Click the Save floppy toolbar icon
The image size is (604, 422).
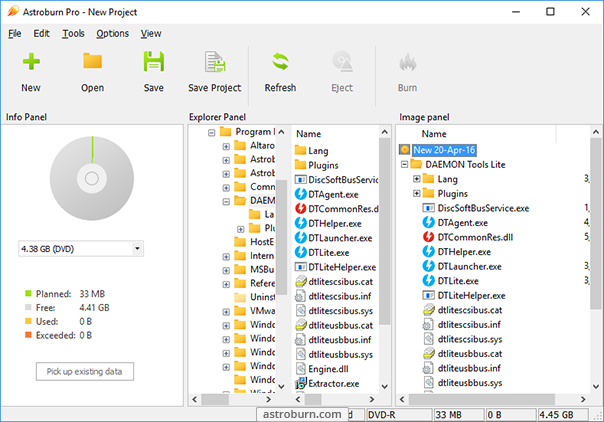click(154, 62)
